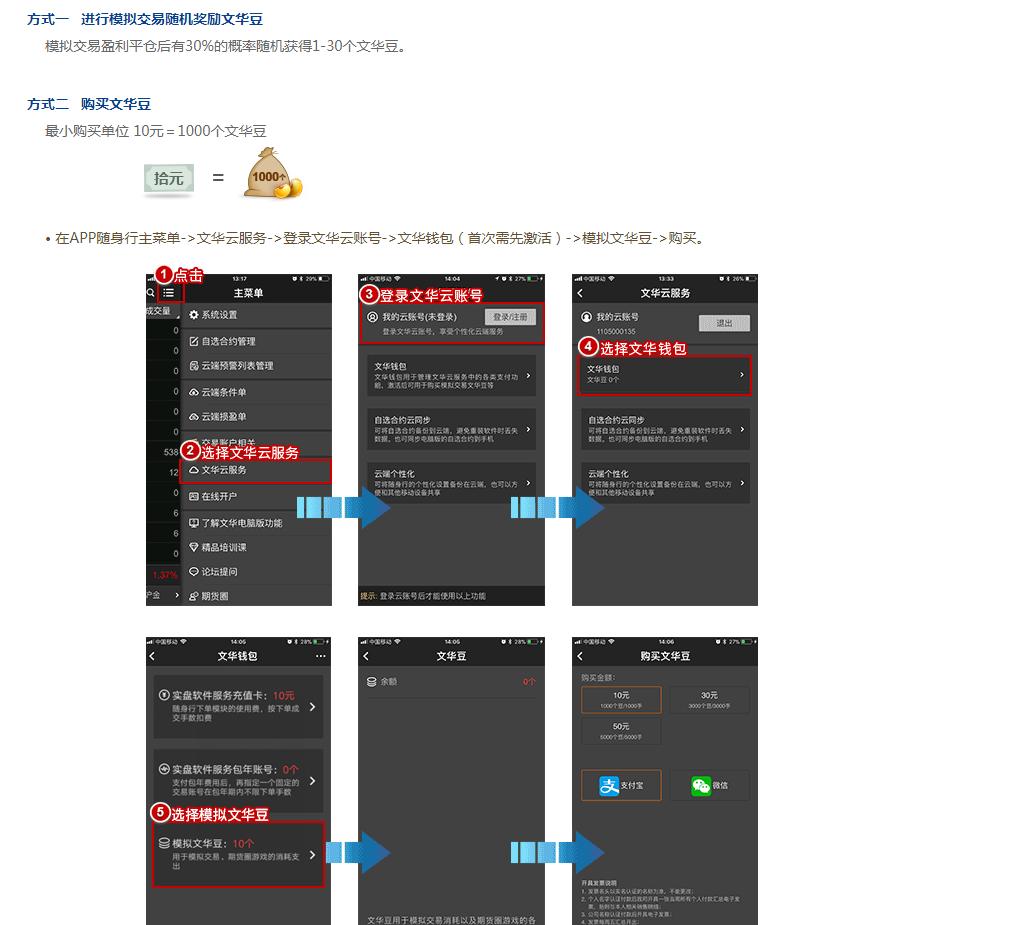
Task: Tap the search magnifier icon
Action: click(150, 291)
